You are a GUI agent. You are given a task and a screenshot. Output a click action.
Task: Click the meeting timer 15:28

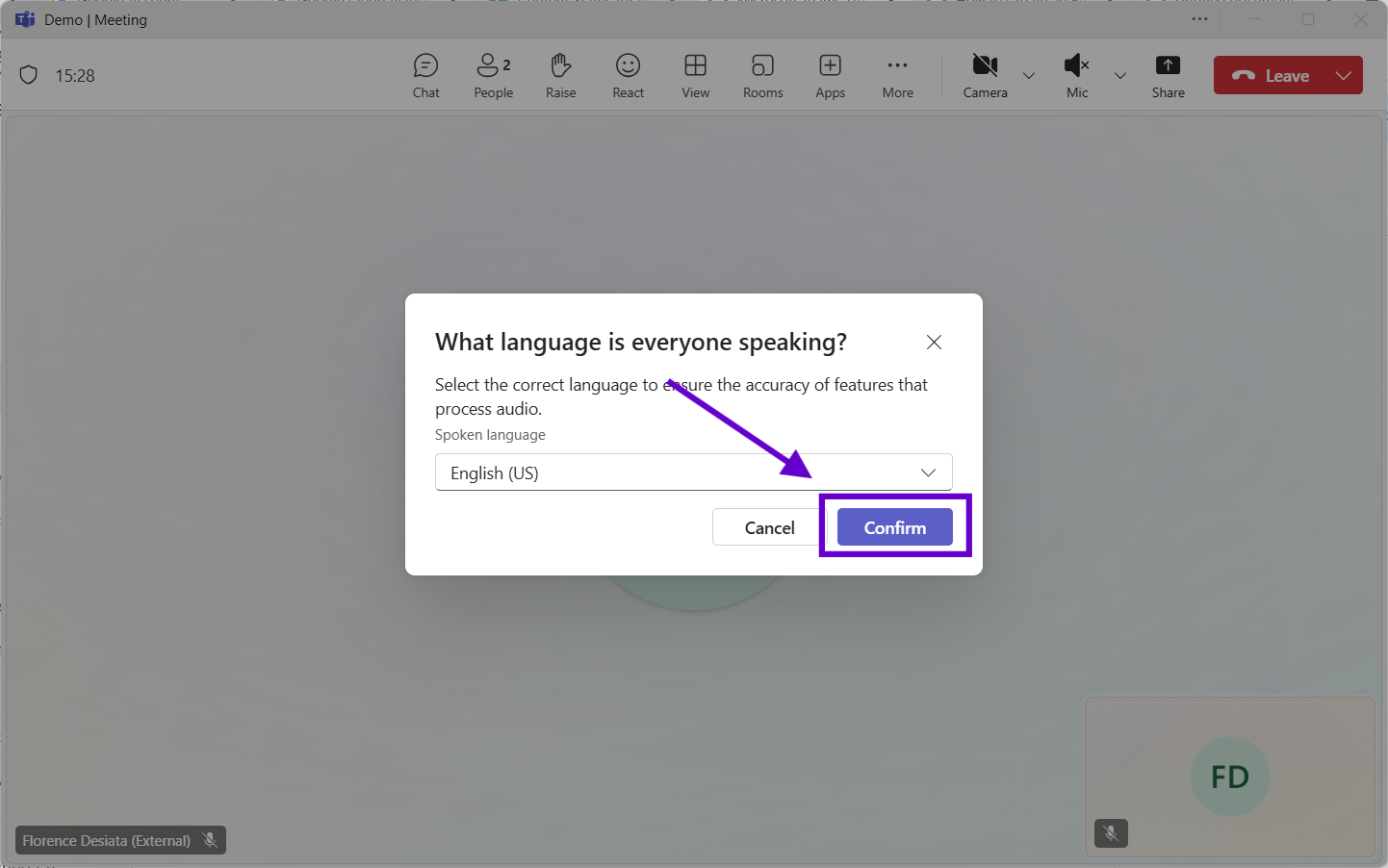pos(75,76)
